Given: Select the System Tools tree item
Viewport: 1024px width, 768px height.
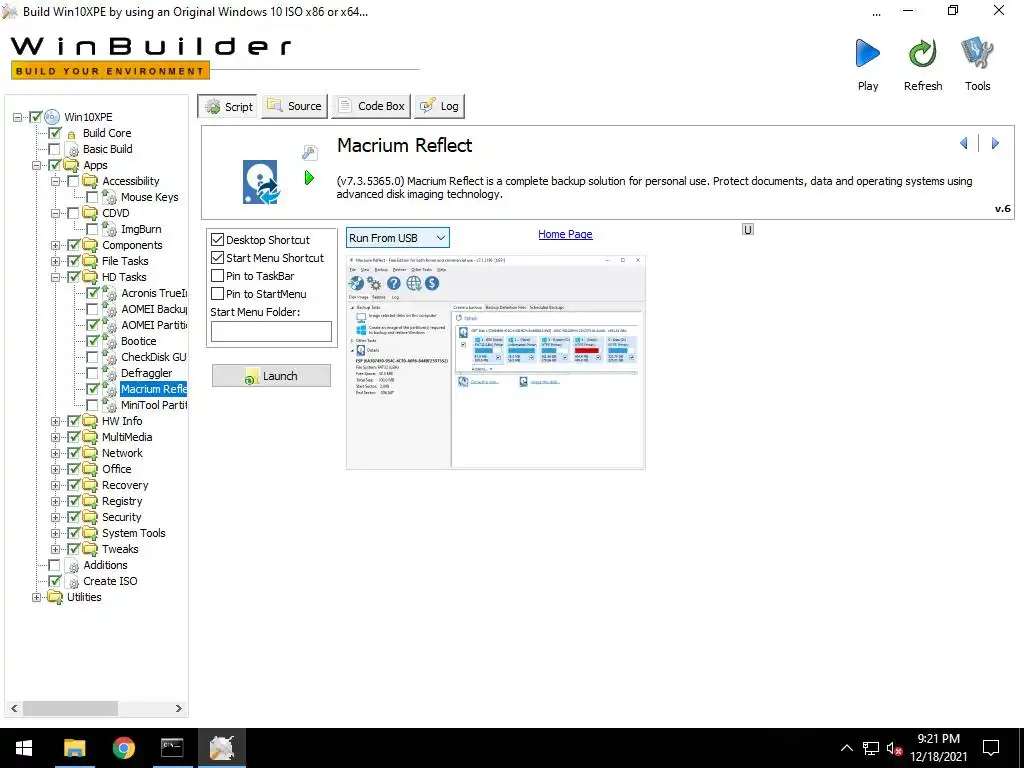Looking at the screenshot, I should [x=133, y=533].
